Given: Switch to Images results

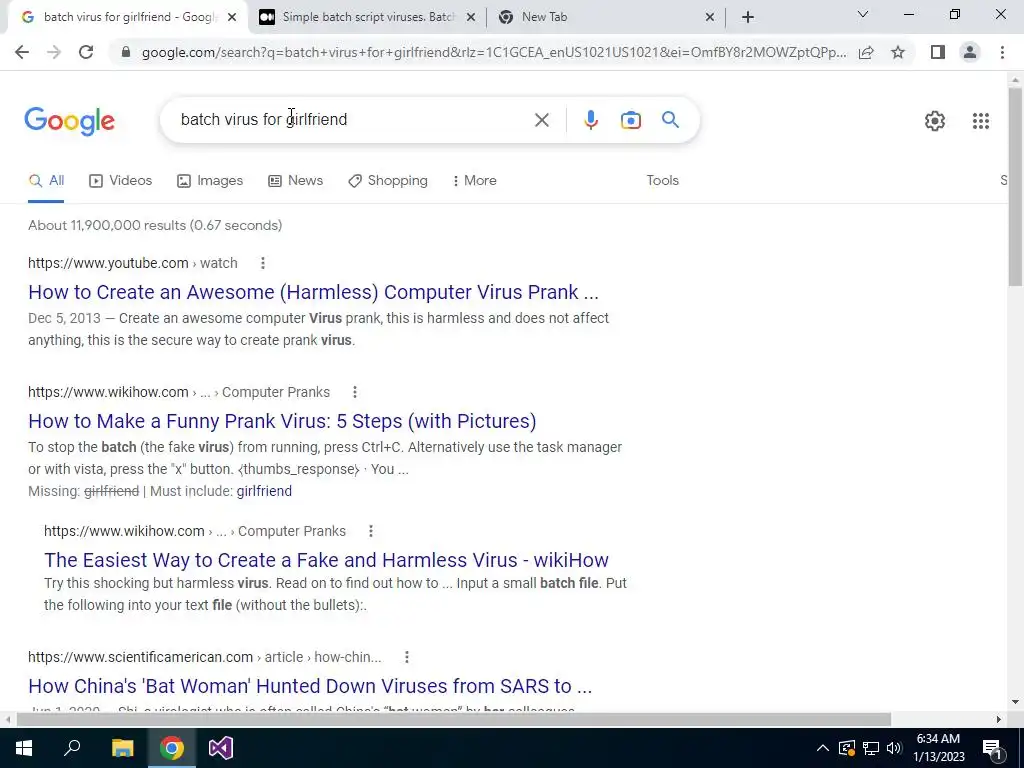Looking at the screenshot, I should pos(210,181).
